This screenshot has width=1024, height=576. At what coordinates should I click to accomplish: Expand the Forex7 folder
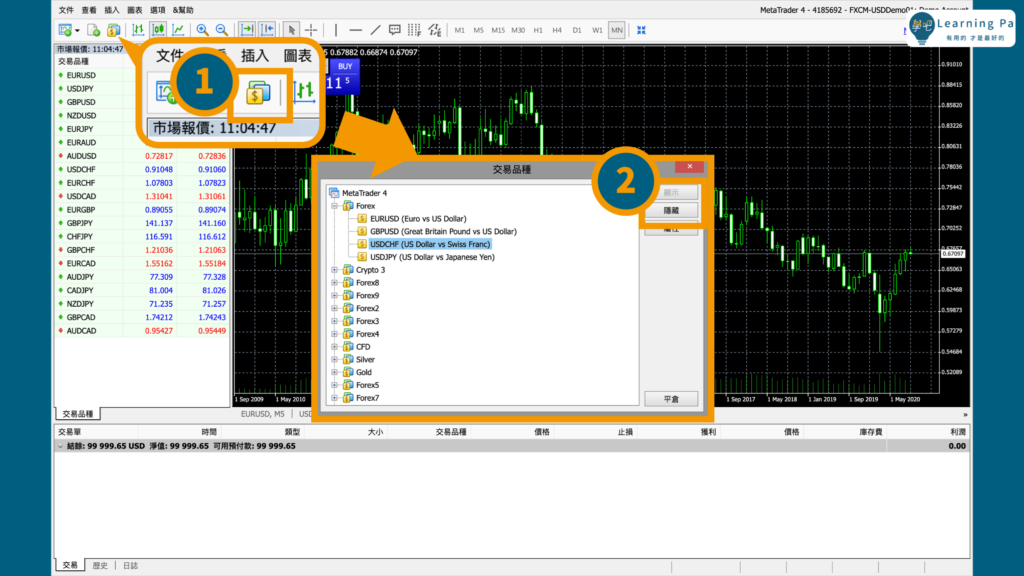click(334, 398)
